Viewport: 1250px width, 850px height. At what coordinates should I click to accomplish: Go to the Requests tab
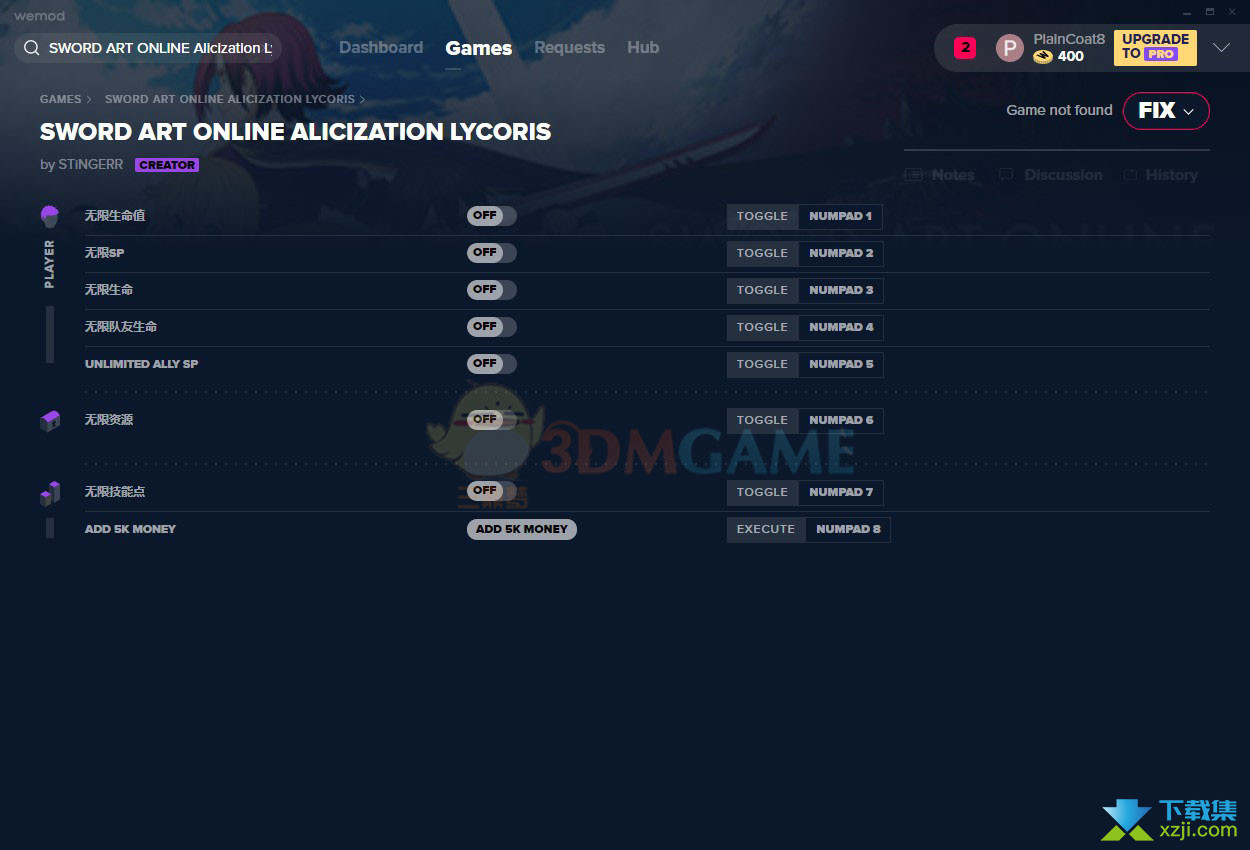click(x=569, y=48)
